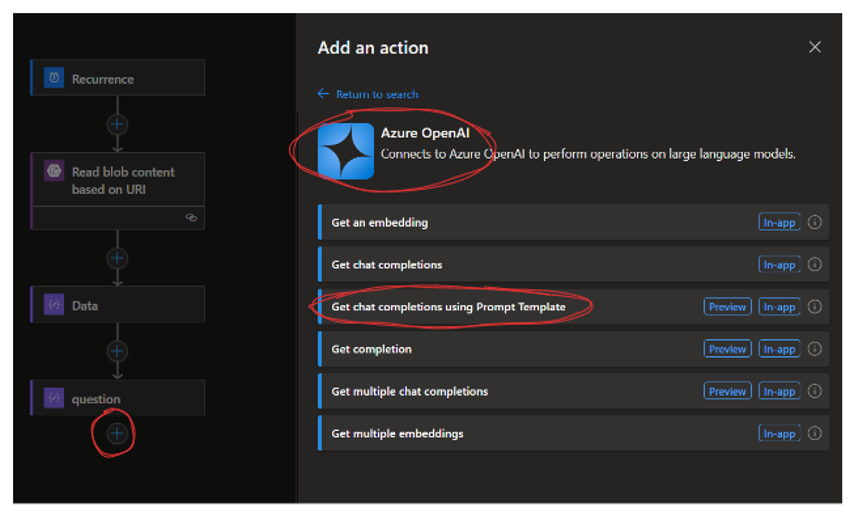Click the question action variable icon
Image resolution: width=854 pixels, height=516 pixels.
(x=54, y=398)
